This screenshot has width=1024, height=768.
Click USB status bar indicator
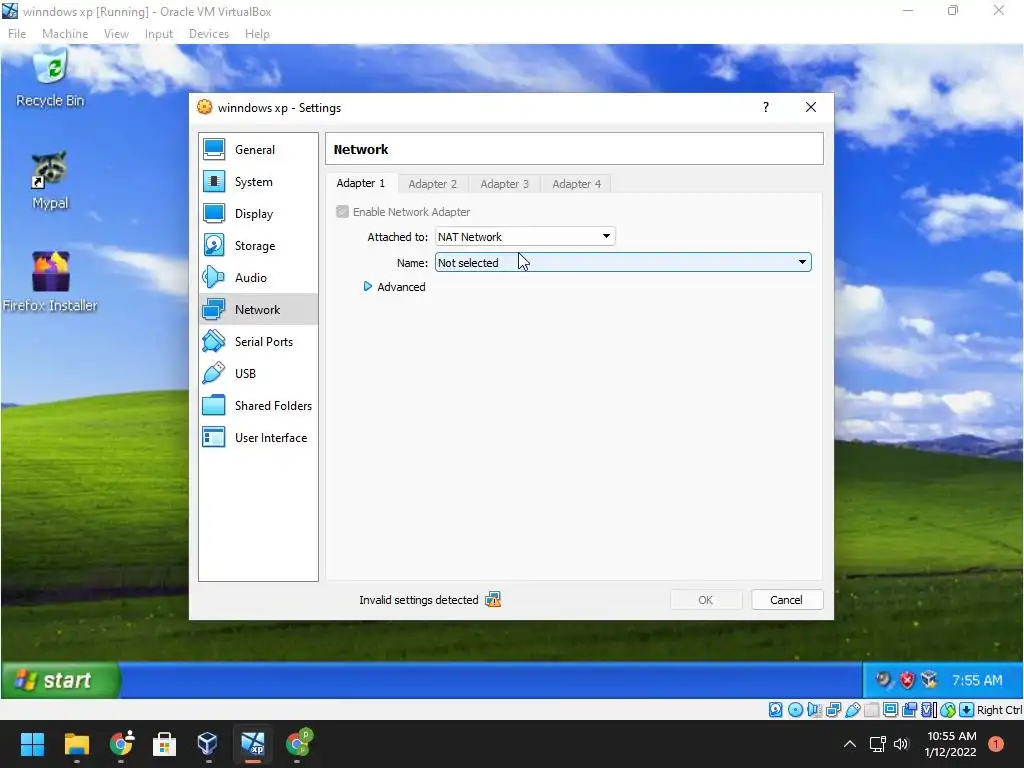(852, 710)
